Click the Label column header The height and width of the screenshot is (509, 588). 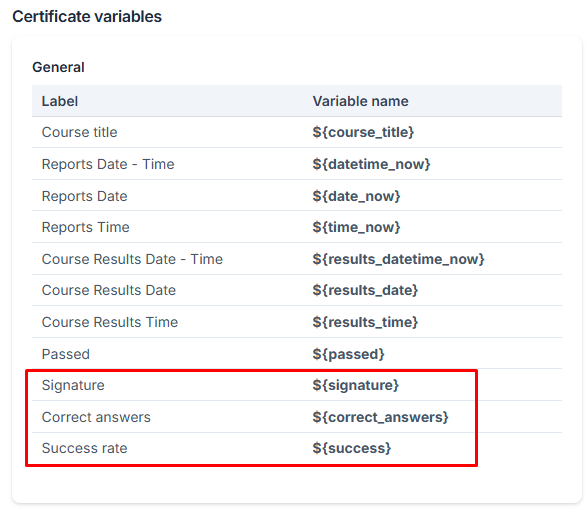click(x=60, y=101)
